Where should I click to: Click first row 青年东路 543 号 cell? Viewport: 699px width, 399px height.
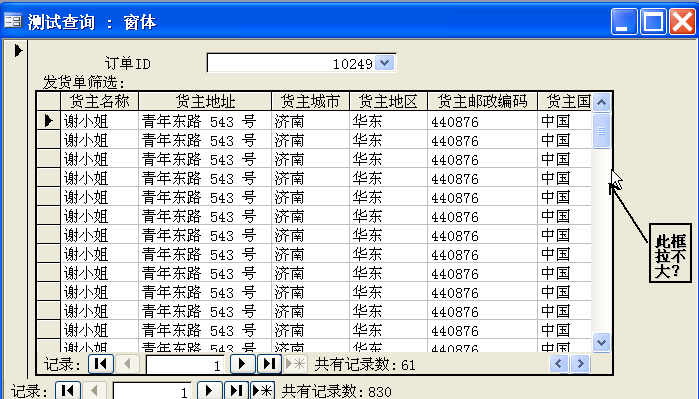point(205,121)
